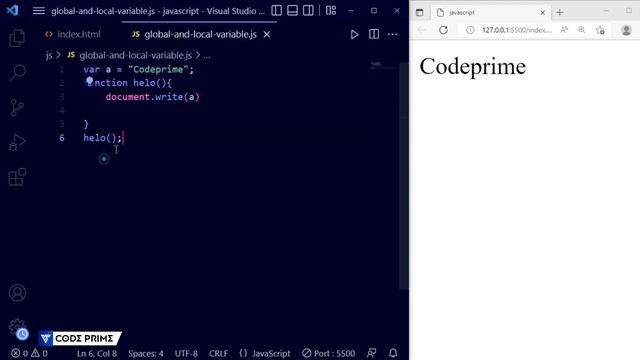
Task: Open Read aloud in browser
Action: tap(564, 30)
